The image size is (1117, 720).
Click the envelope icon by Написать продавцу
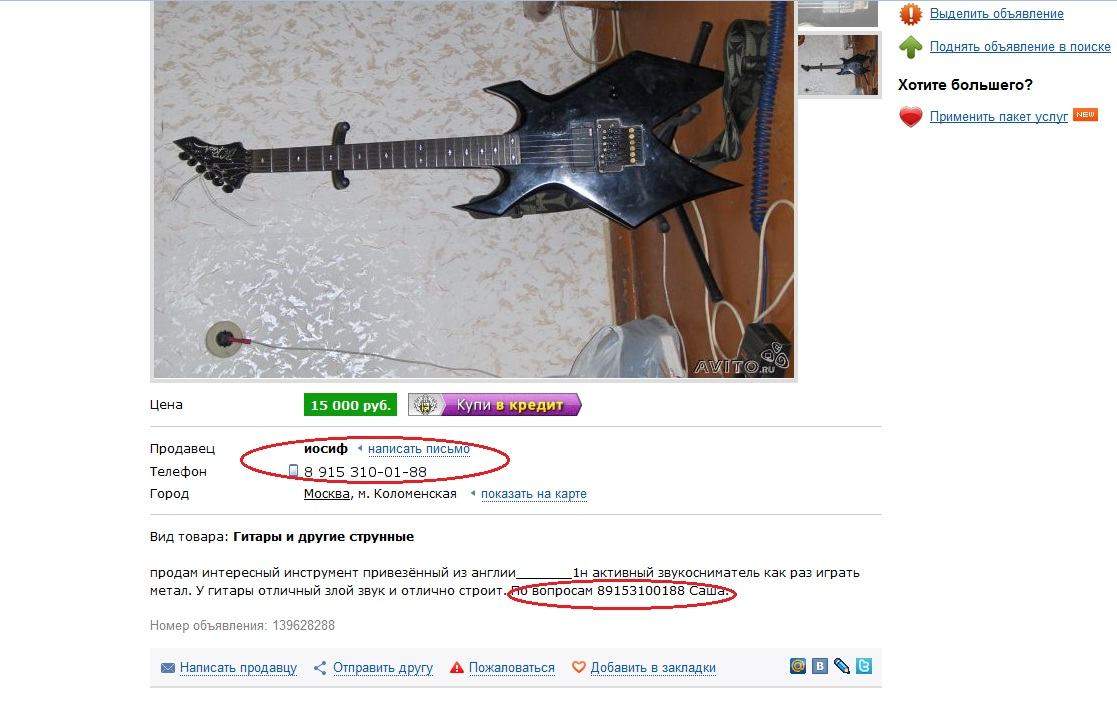[x=167, y=668]
